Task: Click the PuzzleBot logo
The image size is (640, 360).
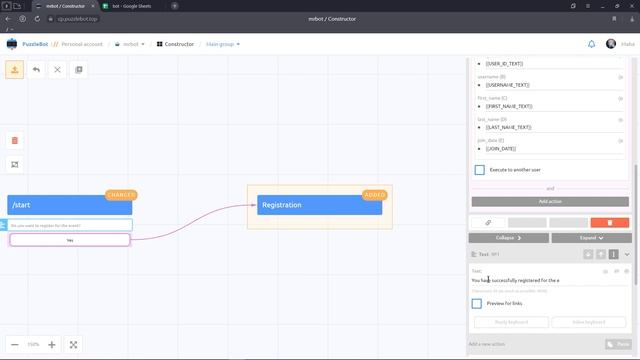Action: pyautogui.click(x=12, y=44)
